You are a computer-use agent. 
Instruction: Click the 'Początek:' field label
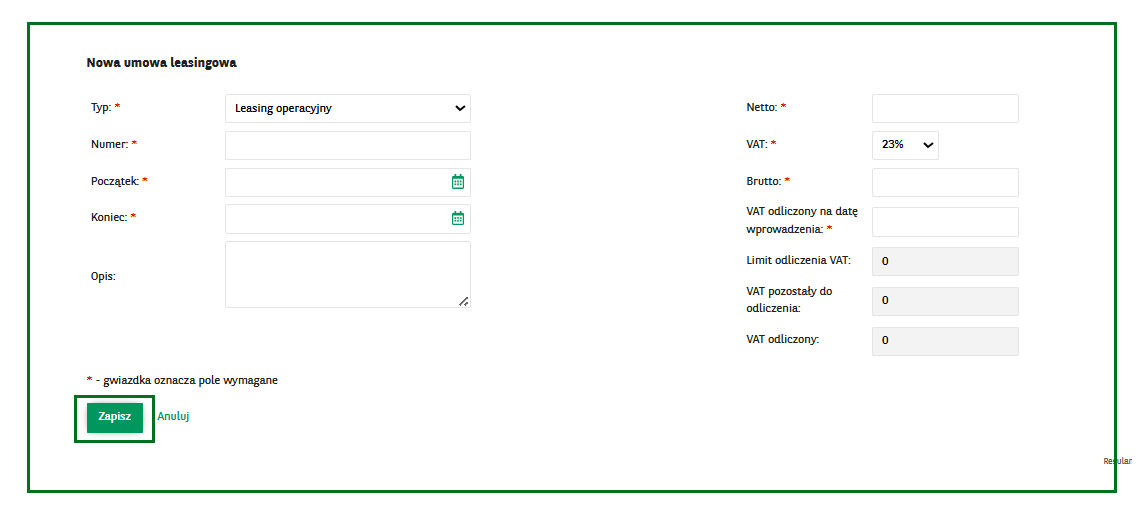coord(114,181)
